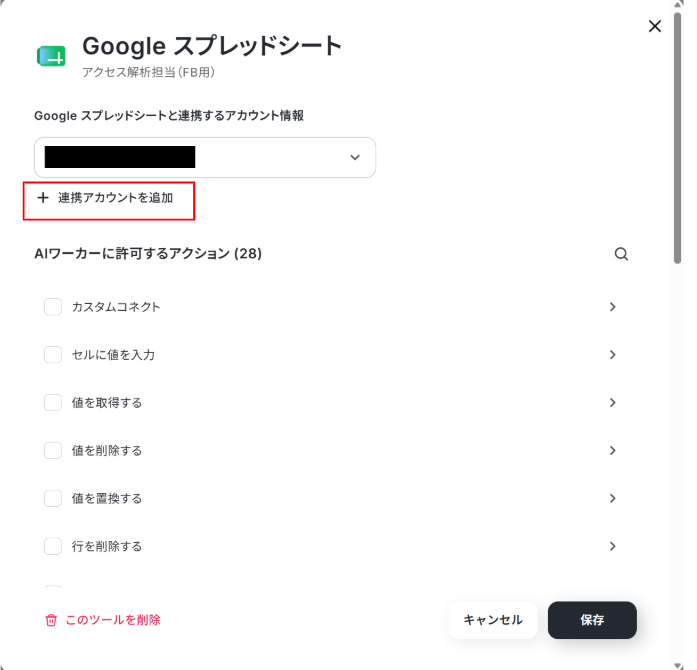The height and width of the screenshot is (670, 697).
Task: Open details arrow for セルに値を入力
Action: [x=613, y=355]
